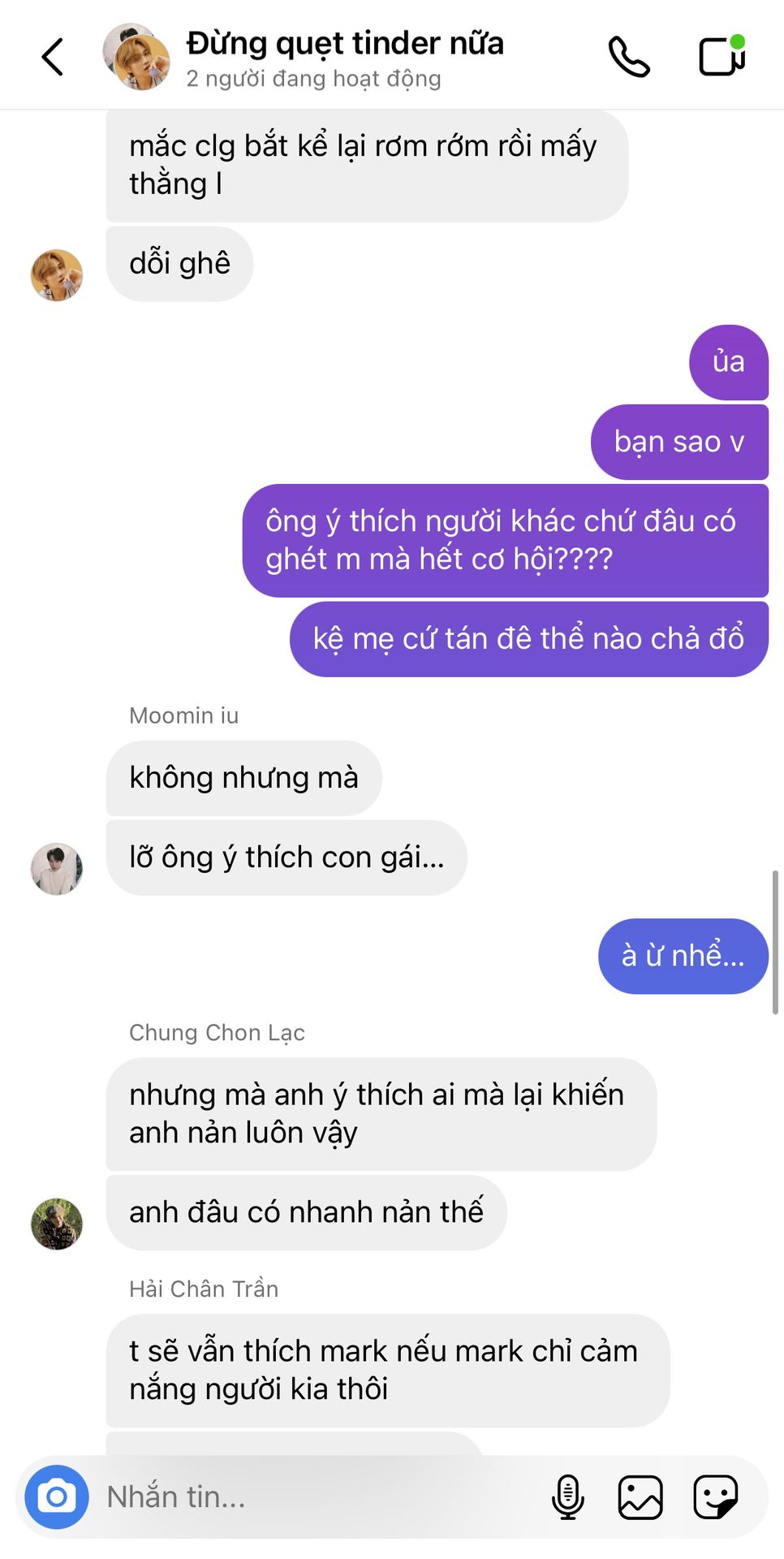The height and width of the screenshot is (1559, 784).
Task: Open Chung Chon Lạc's avatar beside "anh đâu có nhanh nản thế"
Action: 57,1224
